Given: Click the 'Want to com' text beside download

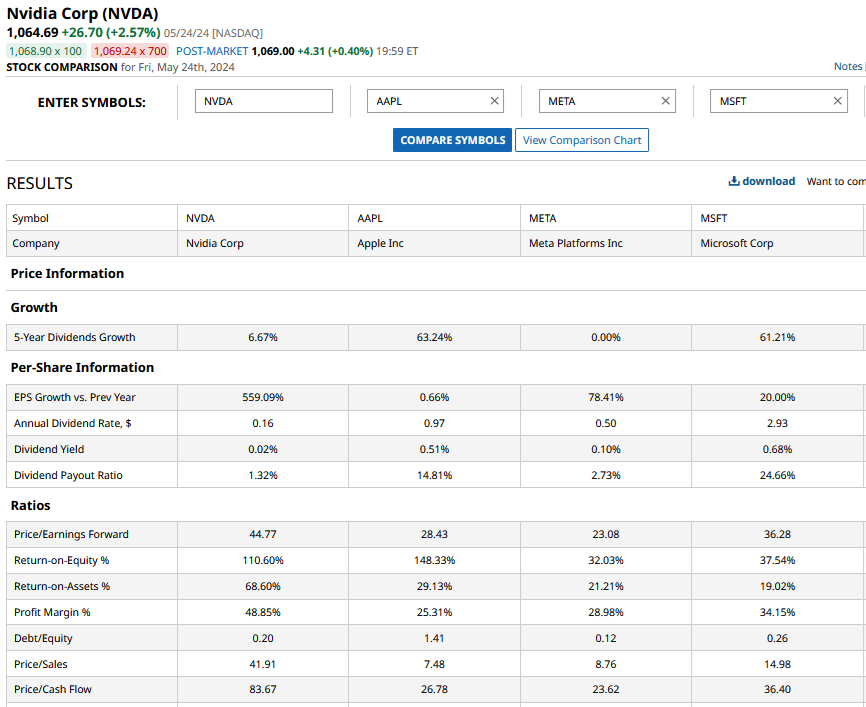Looking at the screenshot, I should pyautogui.click(x=835, y=182).
